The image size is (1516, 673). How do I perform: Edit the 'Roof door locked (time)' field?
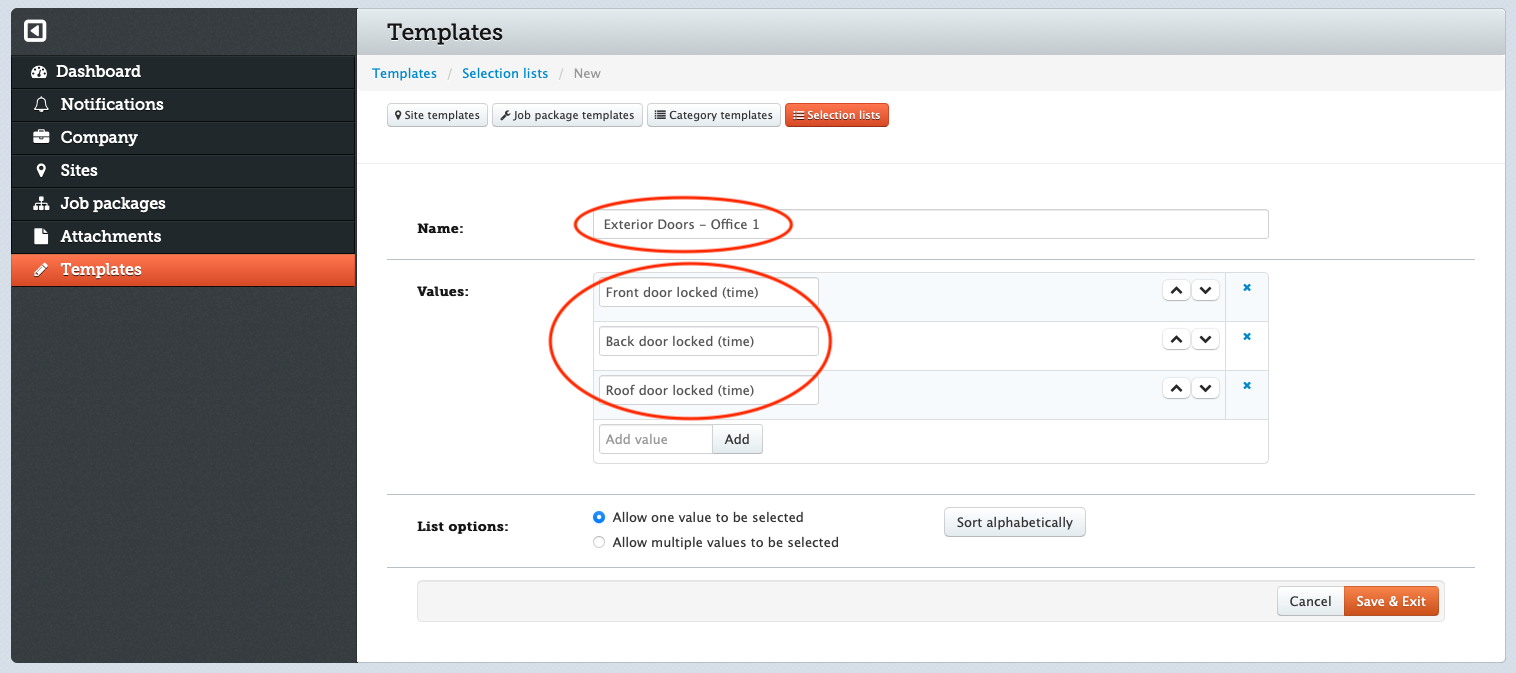709,390
